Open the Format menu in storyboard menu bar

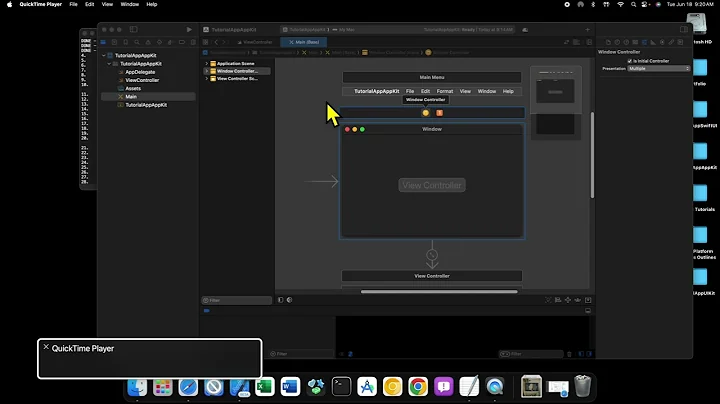[x=444, y=91]
